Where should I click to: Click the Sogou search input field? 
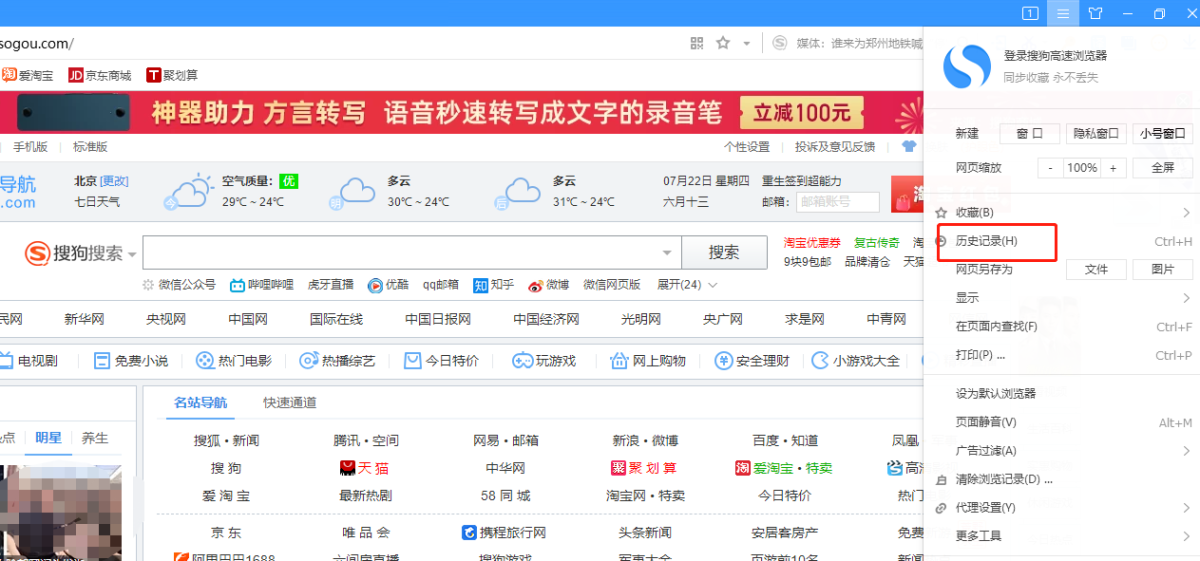400,252
